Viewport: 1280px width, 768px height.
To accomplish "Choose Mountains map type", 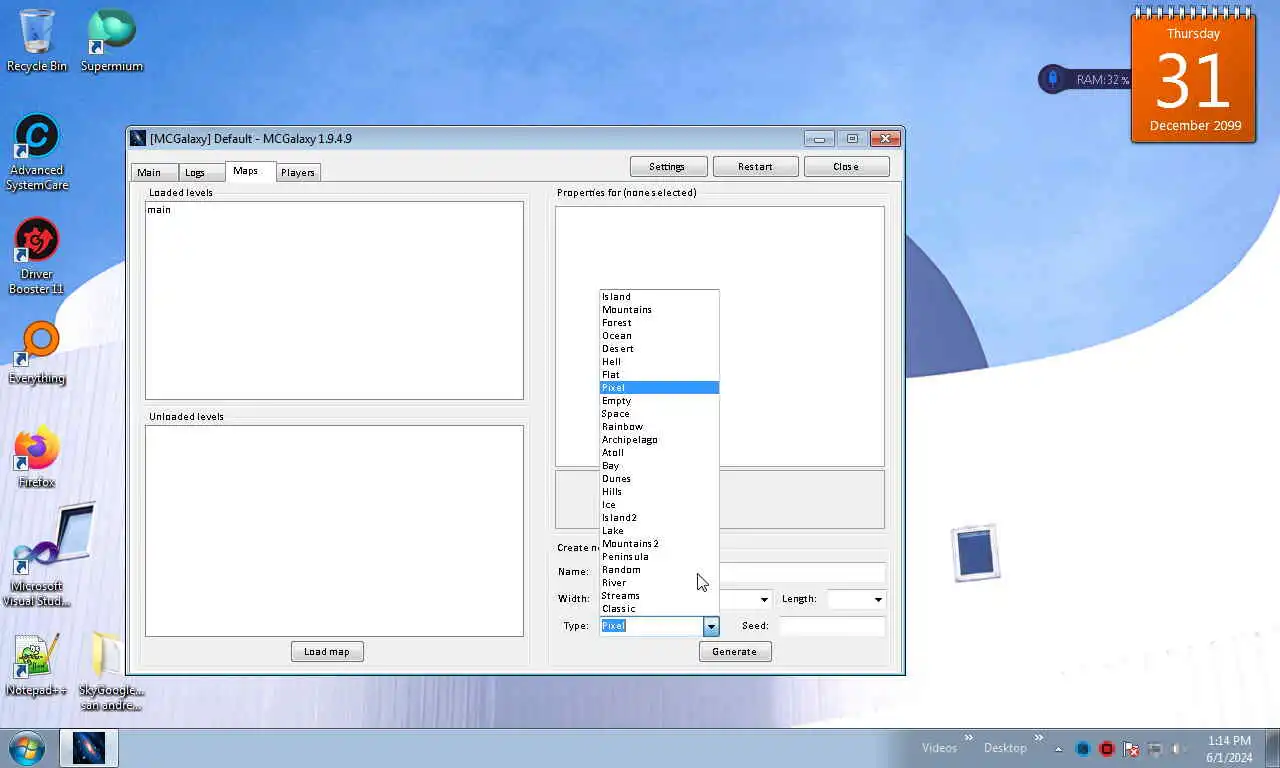I will tap(659, 310).
